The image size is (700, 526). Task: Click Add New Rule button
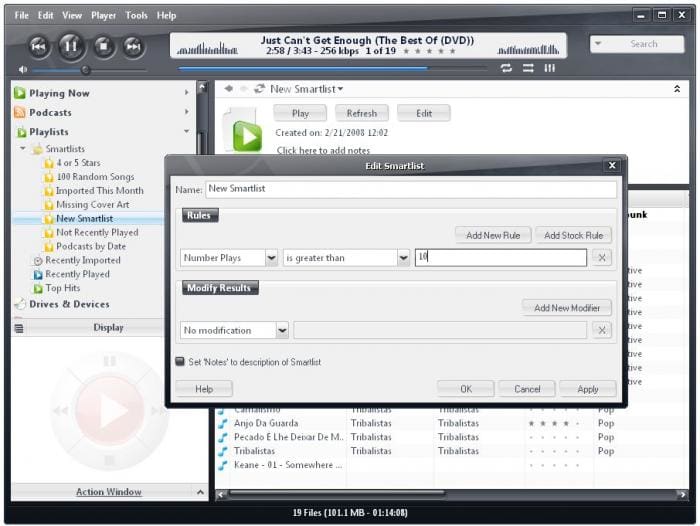point(493,235)
